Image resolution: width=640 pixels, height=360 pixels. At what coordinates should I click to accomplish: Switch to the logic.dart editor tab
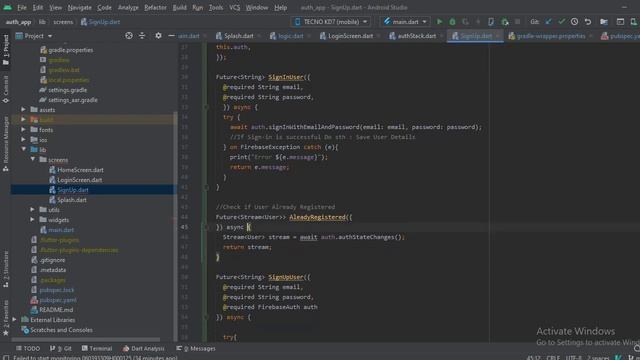point(290,36)
